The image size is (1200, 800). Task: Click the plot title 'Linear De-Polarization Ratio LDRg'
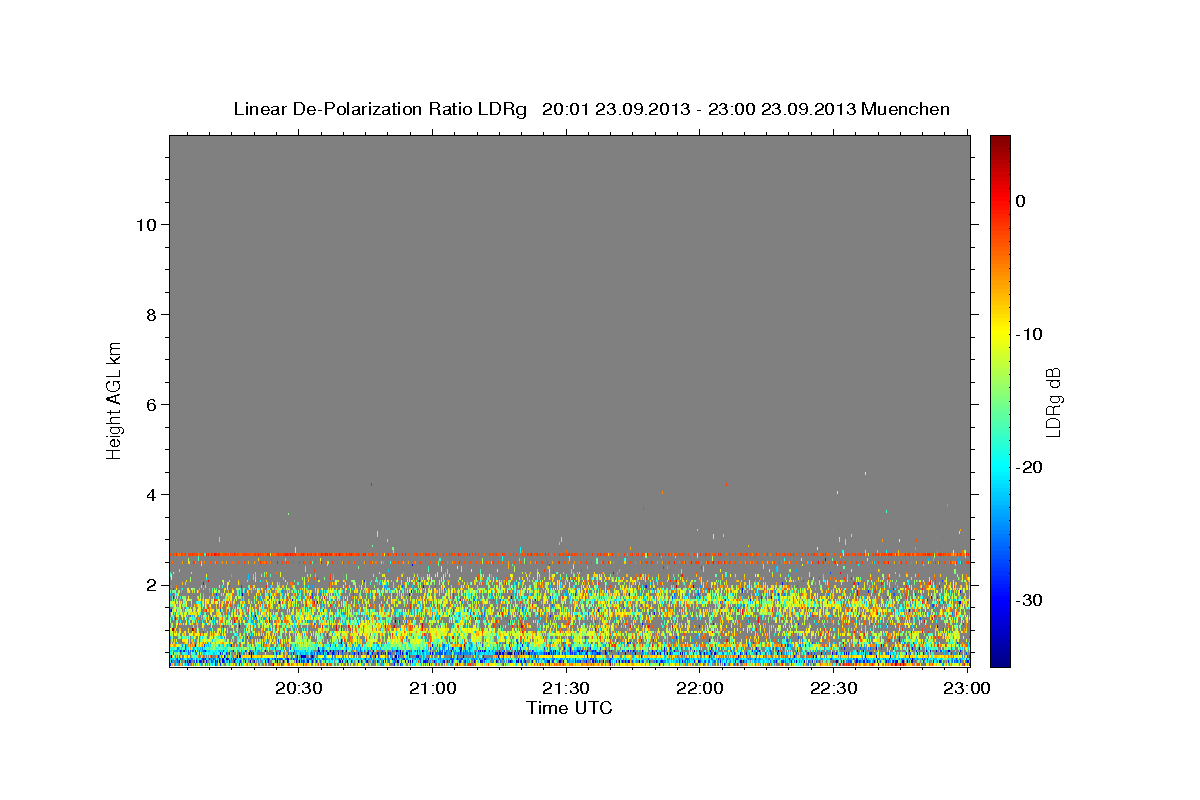click(x=380, y=109)
